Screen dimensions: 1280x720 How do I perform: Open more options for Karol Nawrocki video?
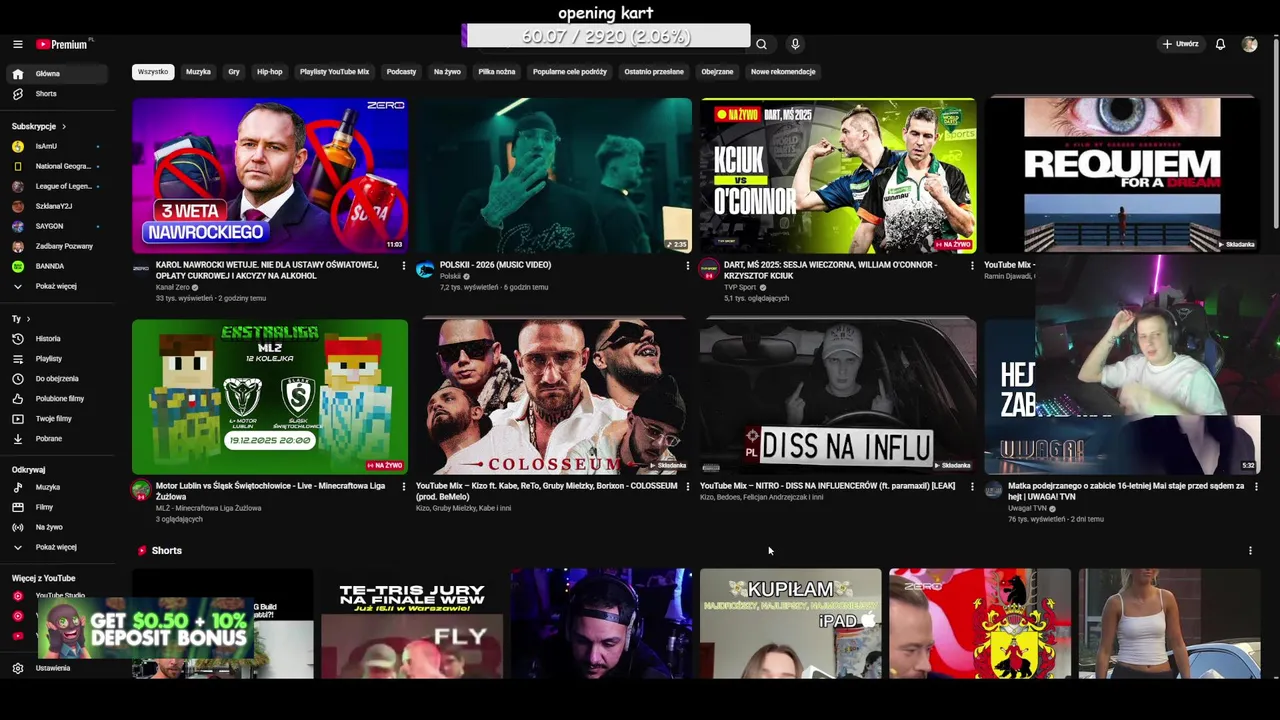403,266
